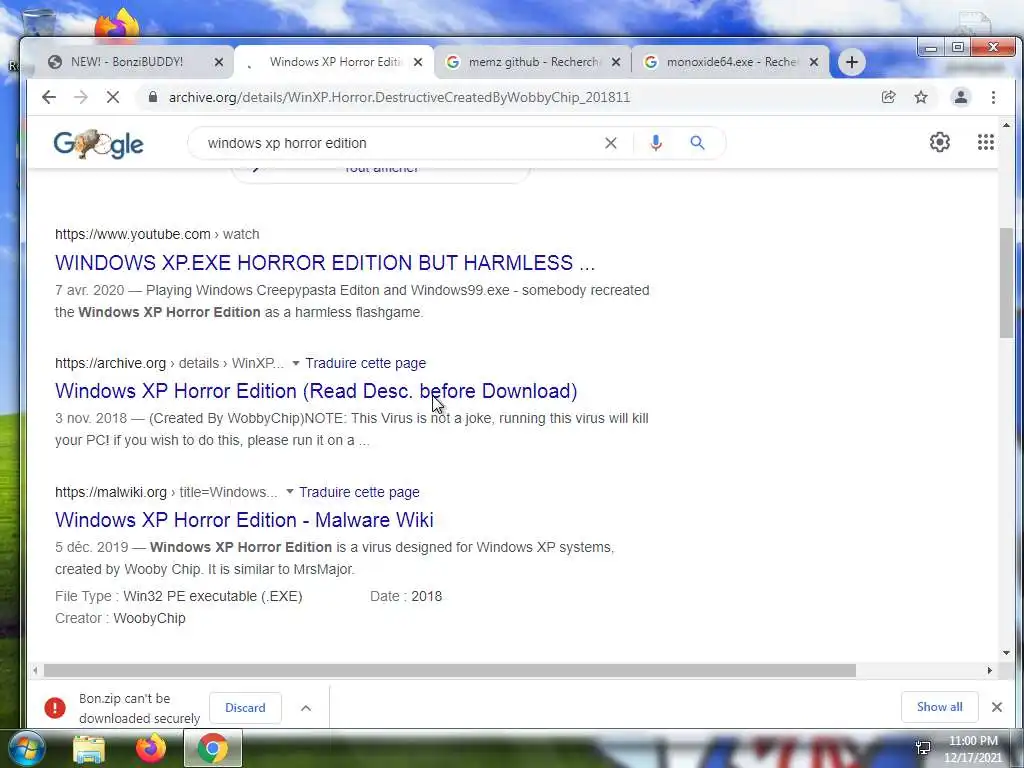1024x768 pixels.
Task: Open a new tab with plus button
Action: pos(852,62)
